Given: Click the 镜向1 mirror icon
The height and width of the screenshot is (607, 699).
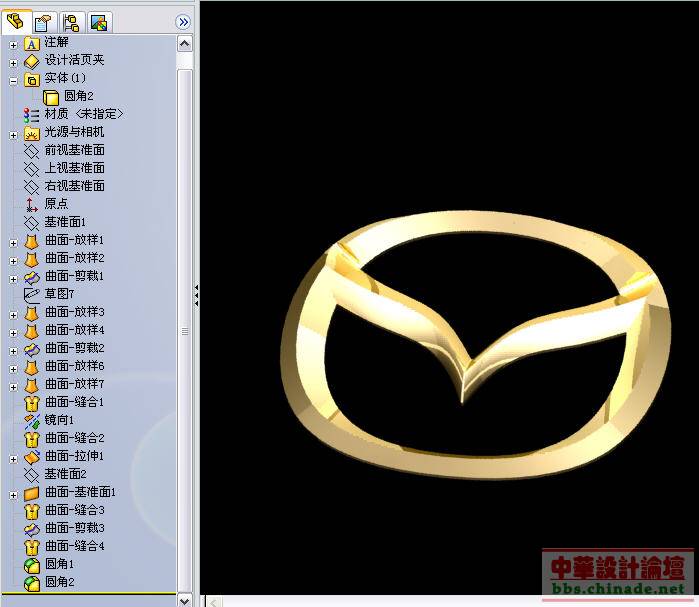Looking at the screenshot, I should pyautogui.click(x=32, y=421).
